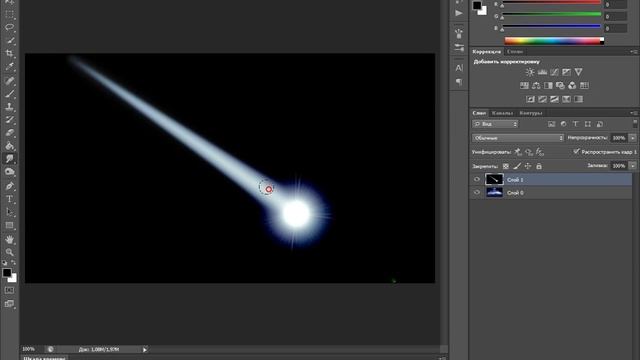Image resolution: width=640 pixels, height=360 pixels.
Task: Select the Paint Bucket tool
Action: click(x=9, y=146)
